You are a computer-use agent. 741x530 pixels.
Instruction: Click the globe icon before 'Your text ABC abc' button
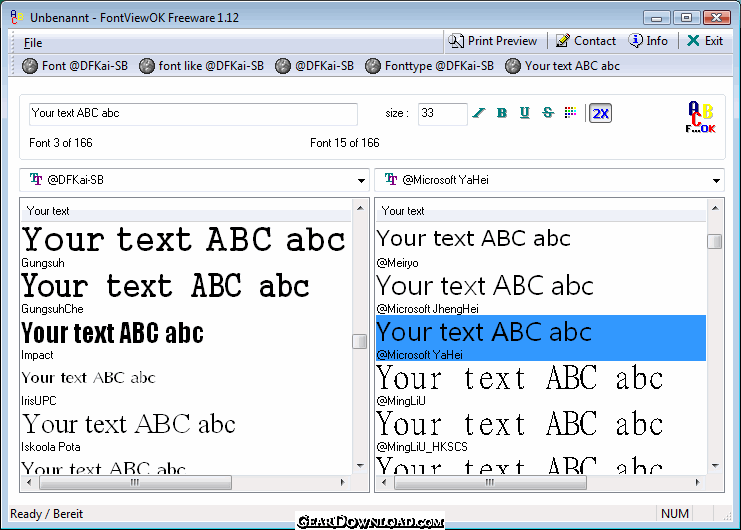pos(512,66)
